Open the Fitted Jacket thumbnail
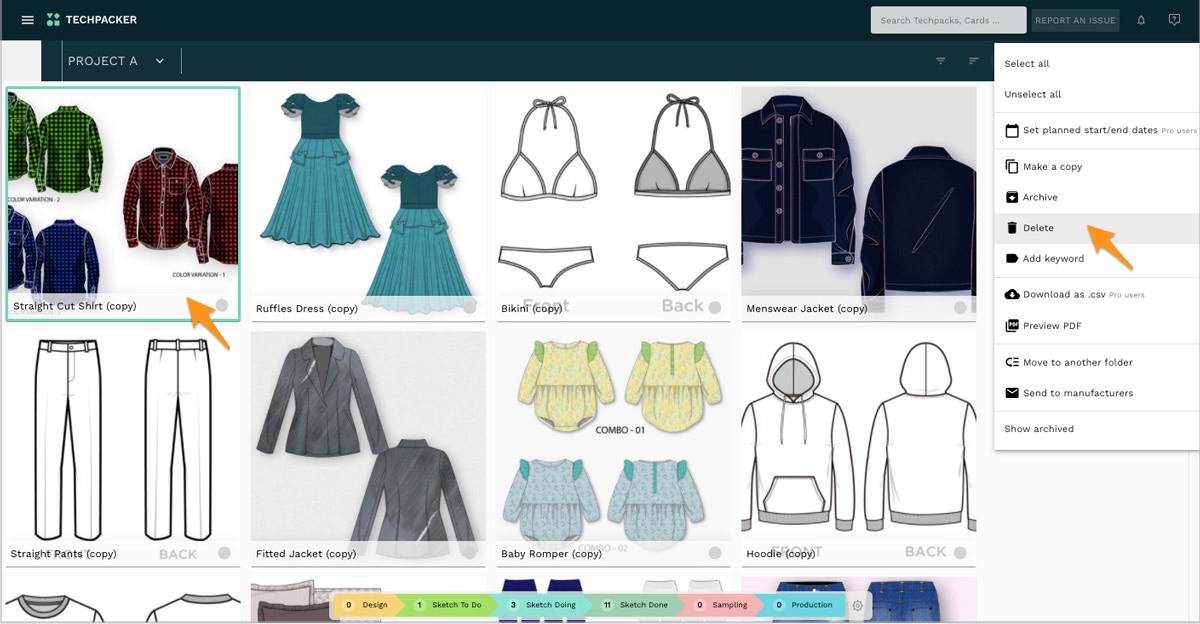Screen dimensions: 1200x624 368,437
